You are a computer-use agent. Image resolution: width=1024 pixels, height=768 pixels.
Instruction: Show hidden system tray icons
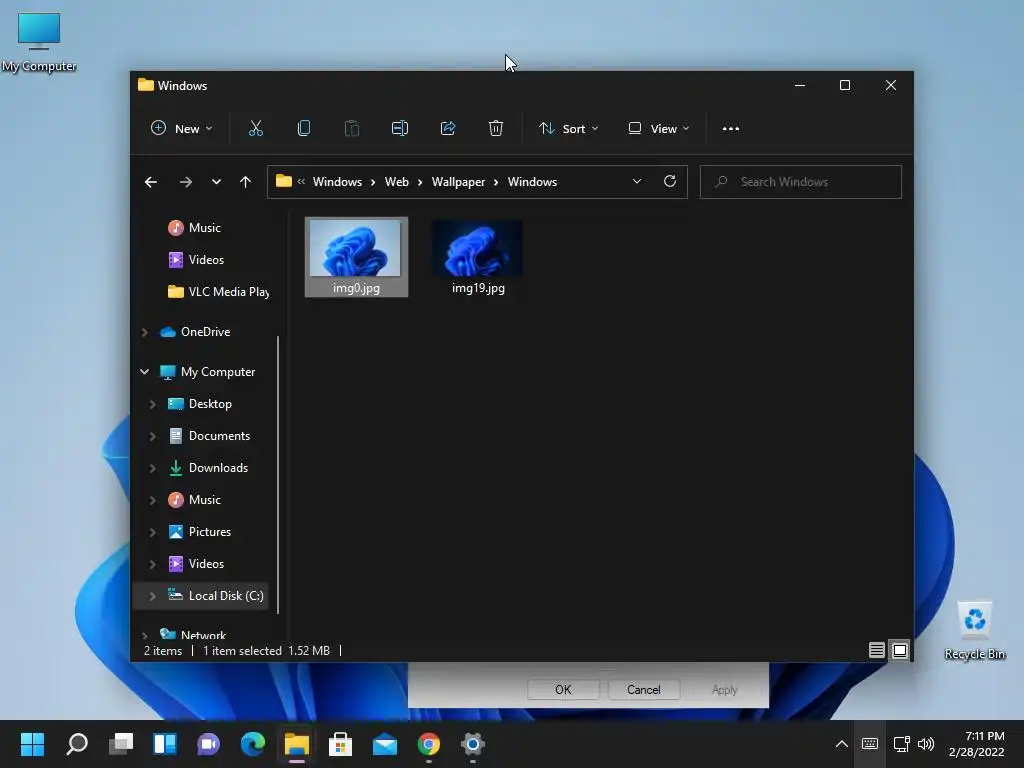[x=842, y=744]
